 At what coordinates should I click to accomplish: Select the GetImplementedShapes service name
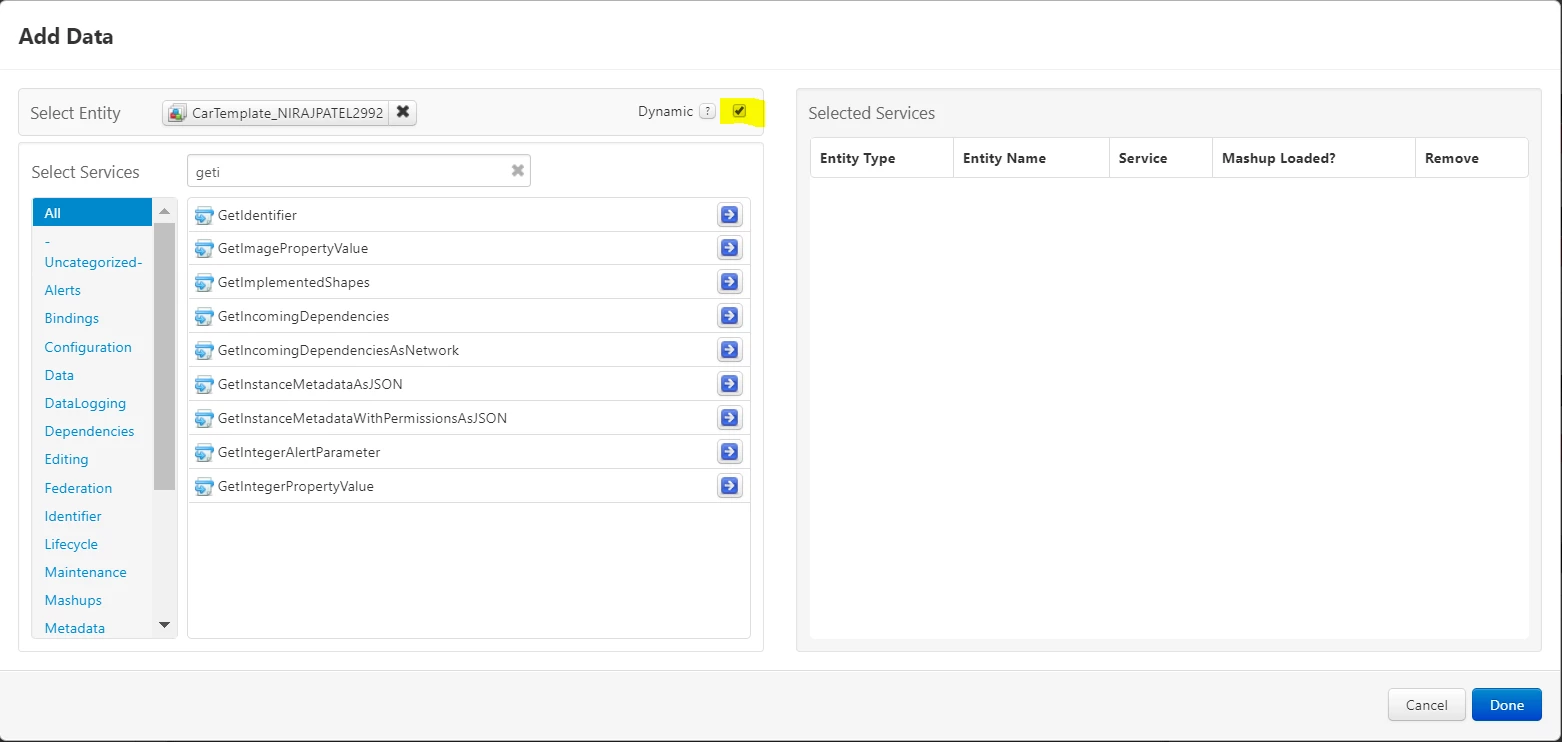(x=294, y=282)
